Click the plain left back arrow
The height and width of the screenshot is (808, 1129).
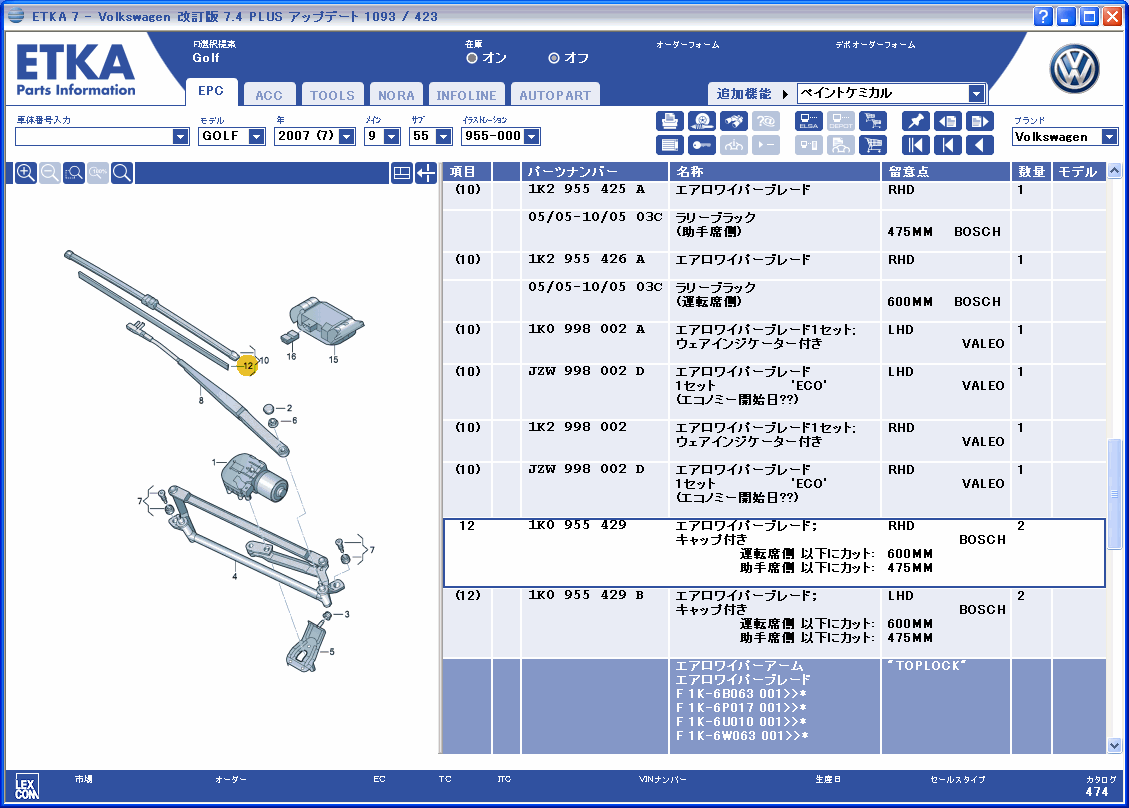coord(979,145)
